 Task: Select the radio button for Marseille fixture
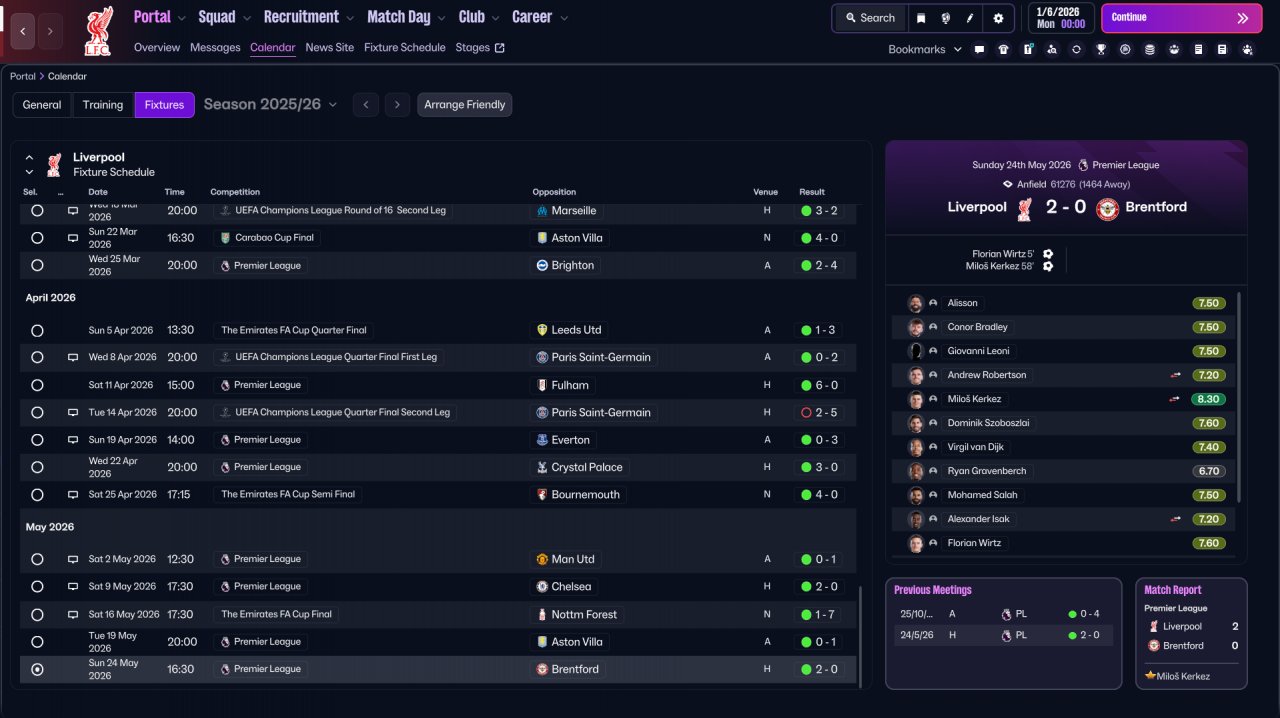(x=37, y=211)
